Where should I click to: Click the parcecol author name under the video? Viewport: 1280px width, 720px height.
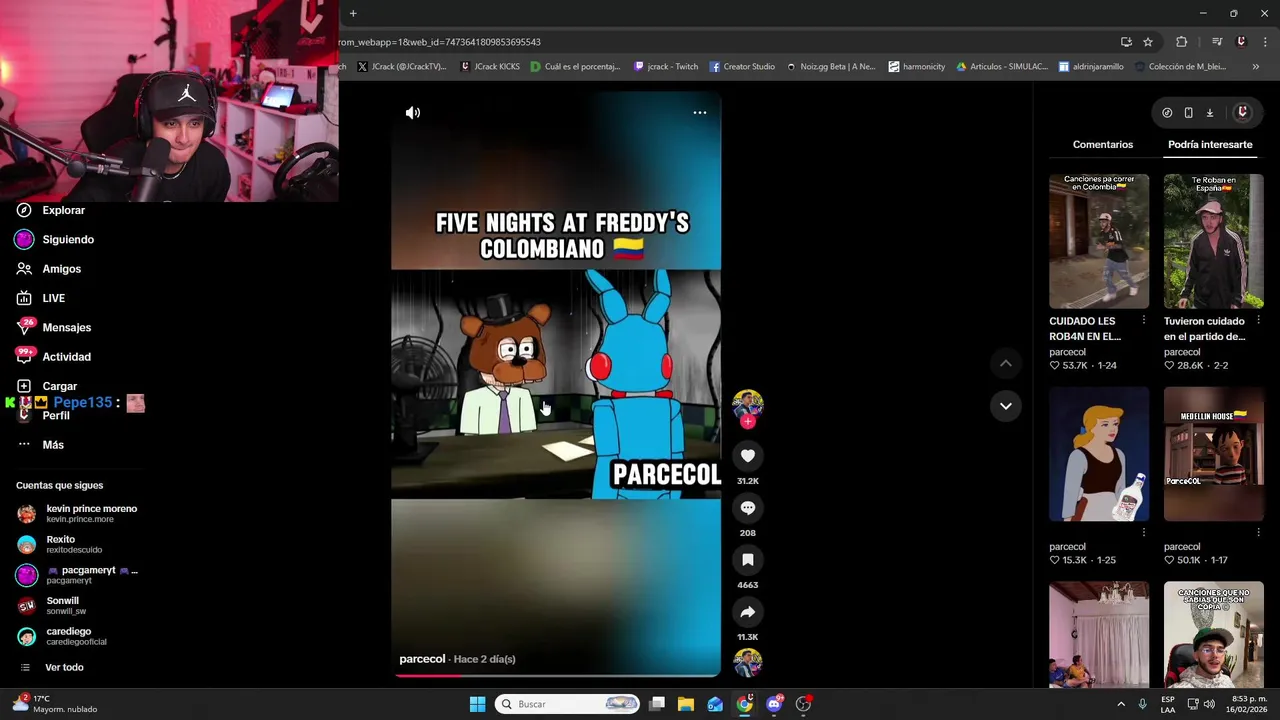422,659
